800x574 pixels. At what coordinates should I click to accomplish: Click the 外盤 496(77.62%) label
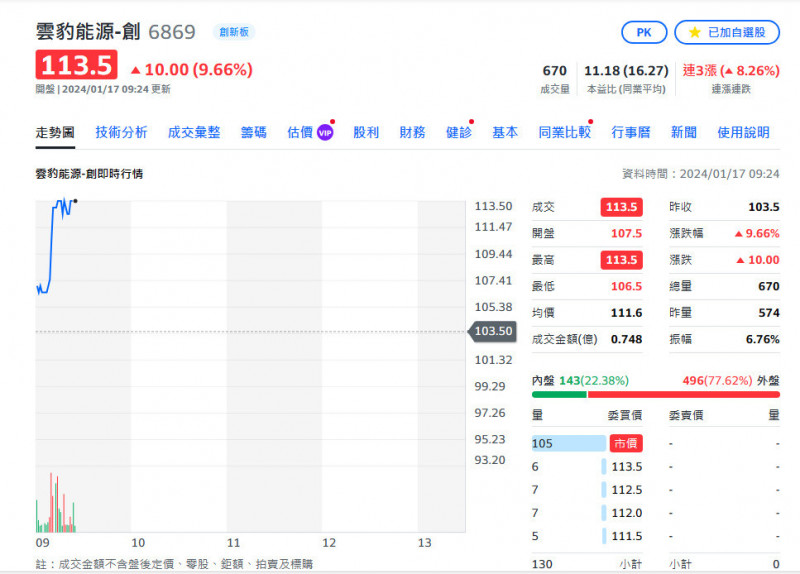click(x=731, y=381)
